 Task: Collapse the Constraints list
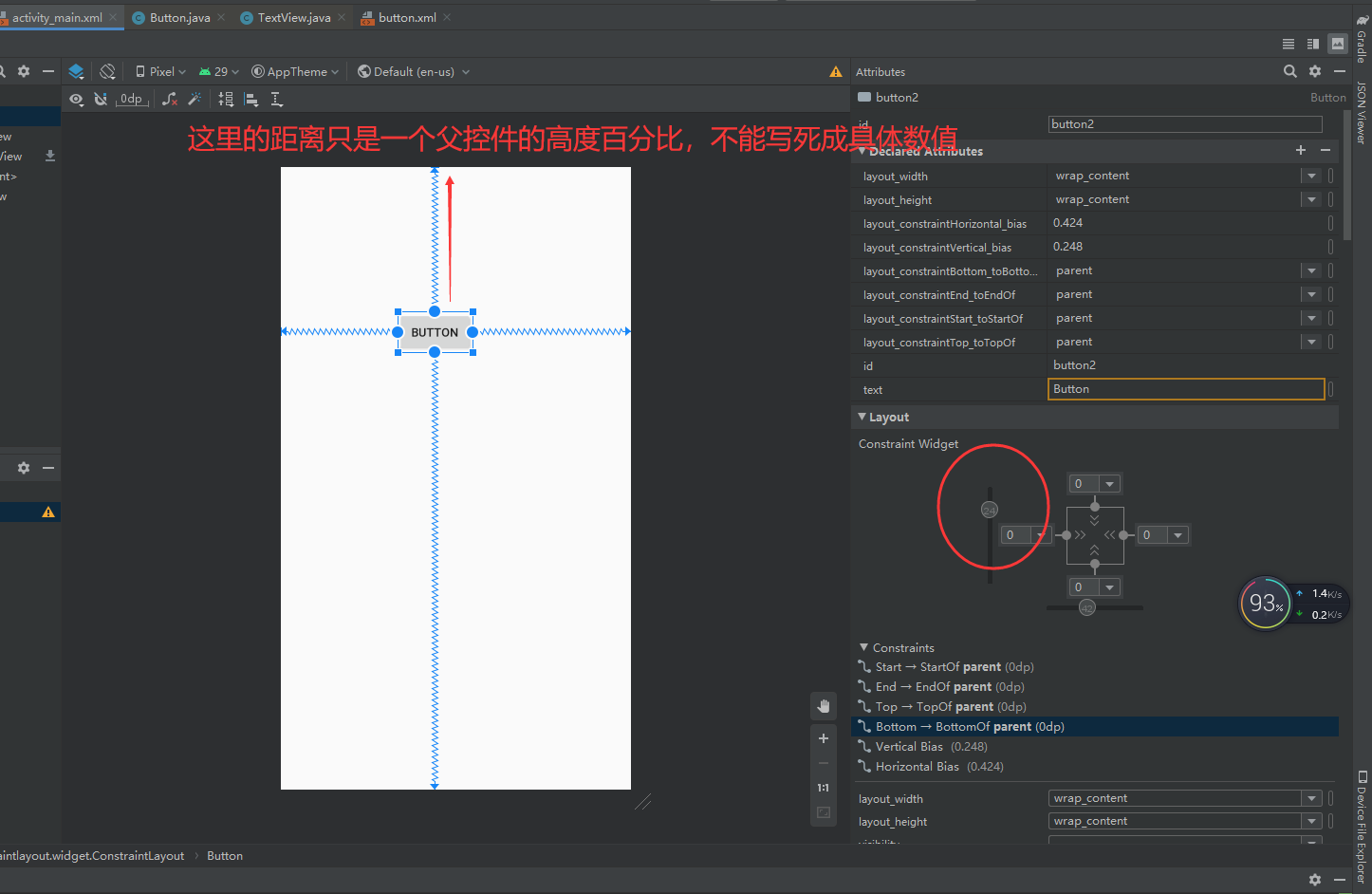pyautogui.click(x=863, y=647)
